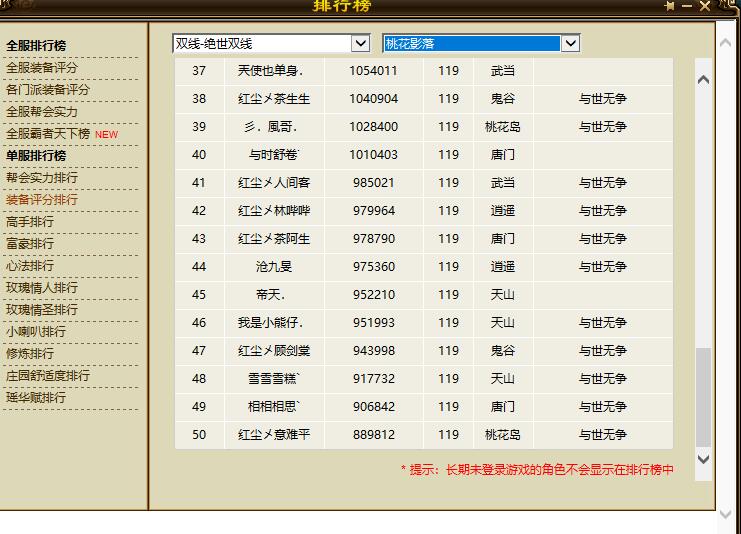Screen dimensions: 741x534
Task: Click score 889812 in row 50
Action: (373, 434)
